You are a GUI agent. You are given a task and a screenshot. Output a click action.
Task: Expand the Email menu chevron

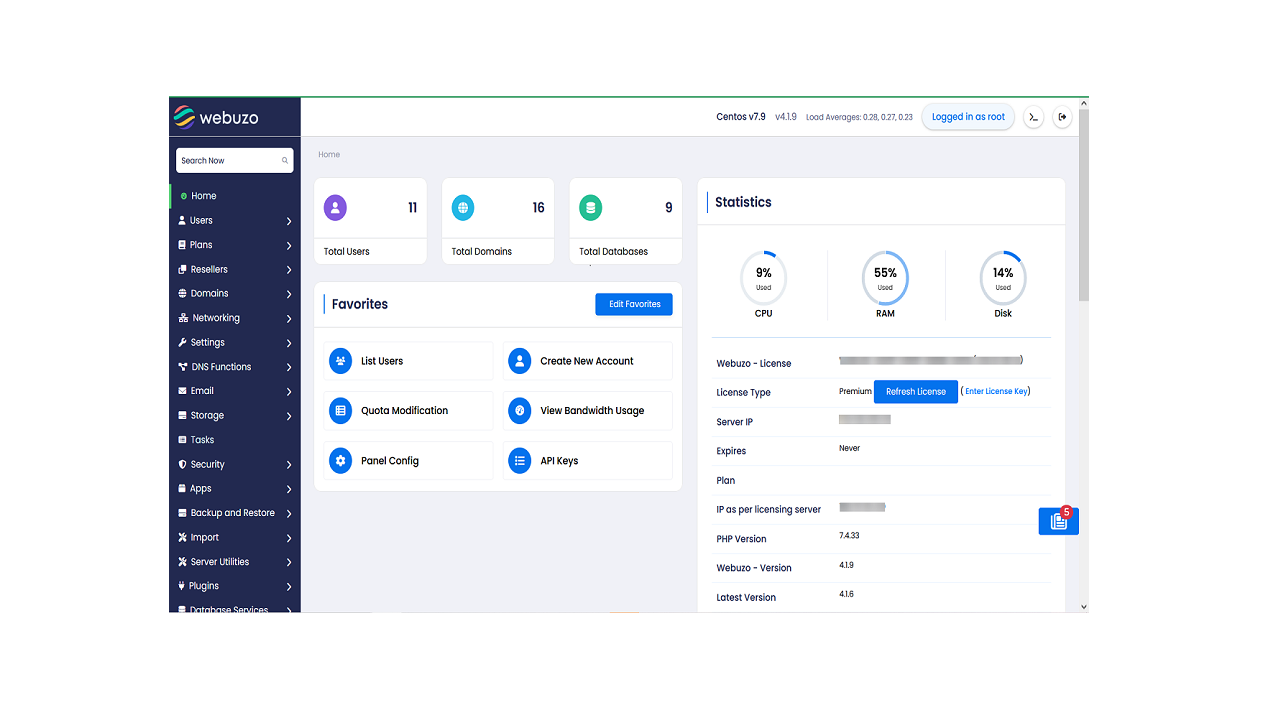pos(289,392)
